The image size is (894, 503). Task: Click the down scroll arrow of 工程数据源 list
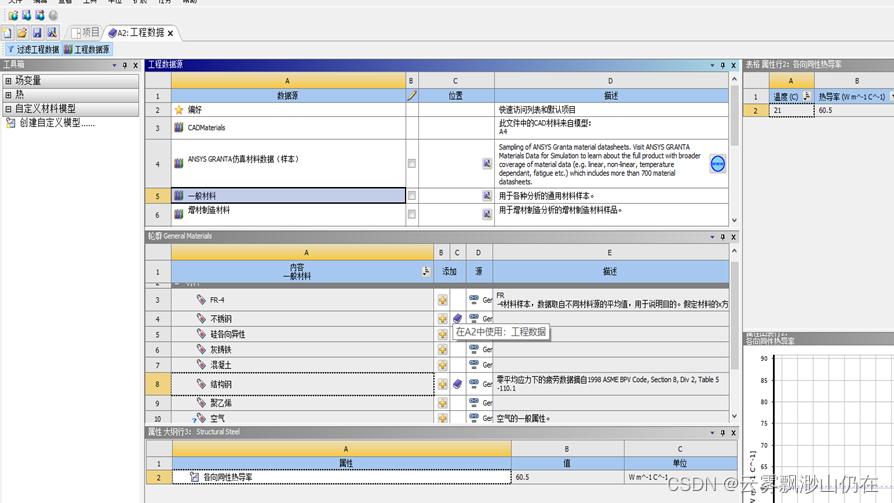[x=734, y=221]
